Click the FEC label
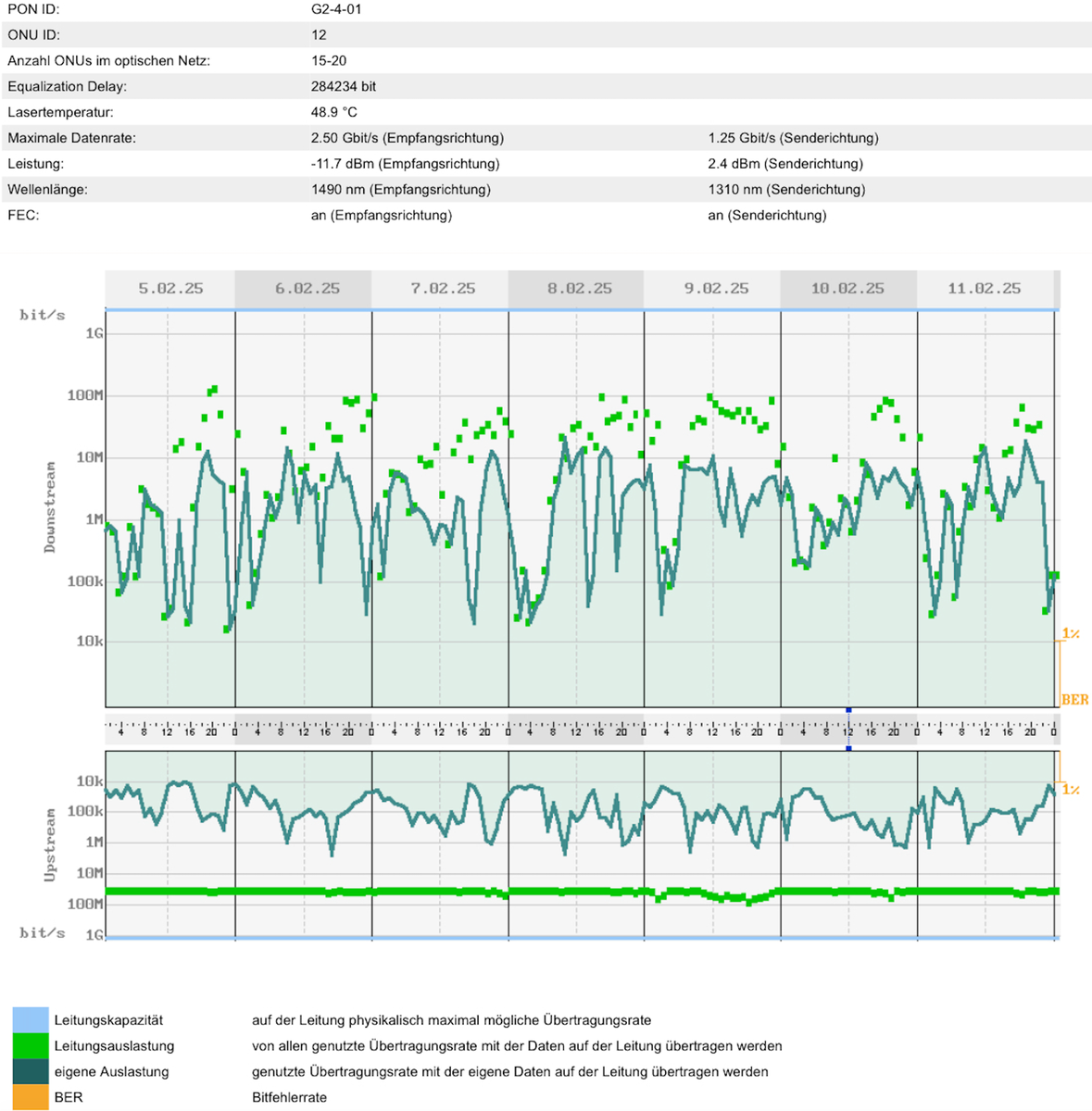1092x1111 pixels. [x=23, y=216]
